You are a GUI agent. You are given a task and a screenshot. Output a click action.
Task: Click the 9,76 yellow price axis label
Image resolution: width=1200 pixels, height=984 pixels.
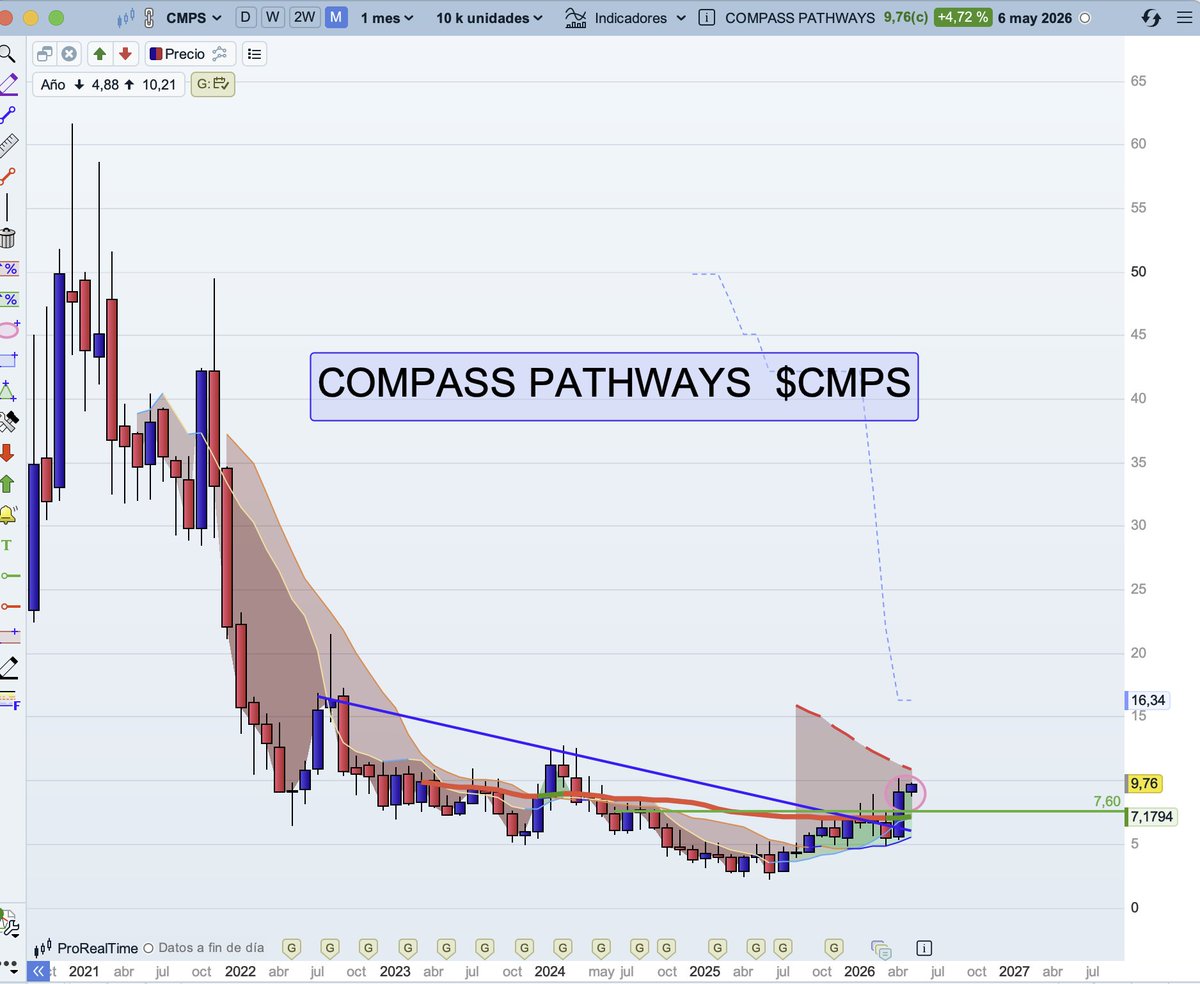pyautogui.click(x=1146, y=782)
